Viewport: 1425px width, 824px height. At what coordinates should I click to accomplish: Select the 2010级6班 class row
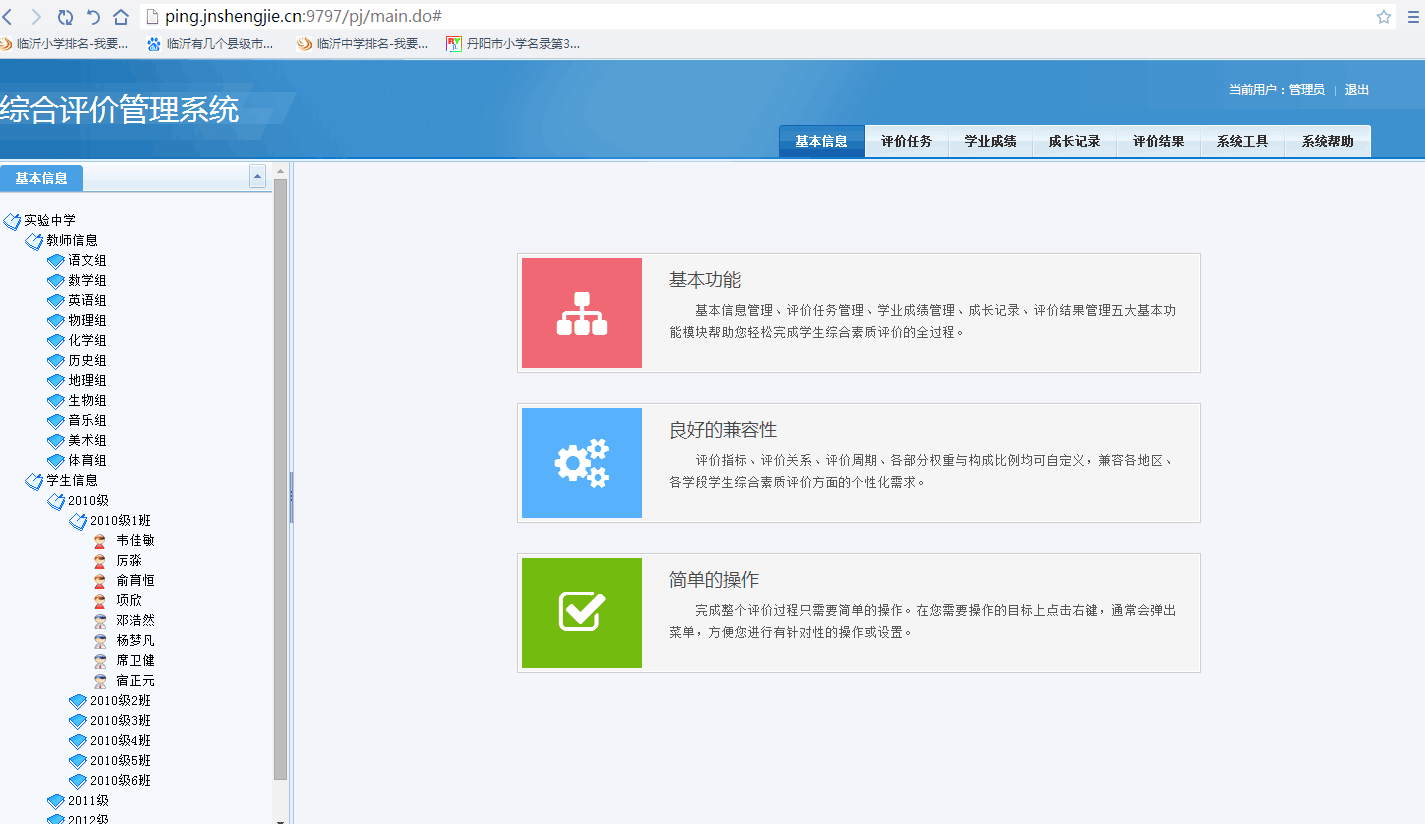click(120, 781)
